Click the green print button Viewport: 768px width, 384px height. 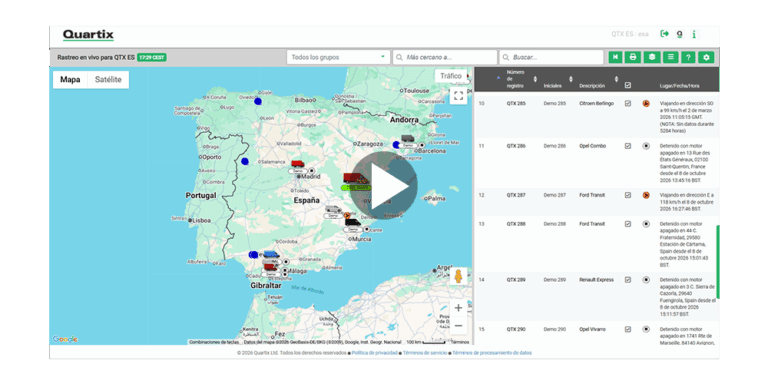pyautogui.click(x=633, y=57)
